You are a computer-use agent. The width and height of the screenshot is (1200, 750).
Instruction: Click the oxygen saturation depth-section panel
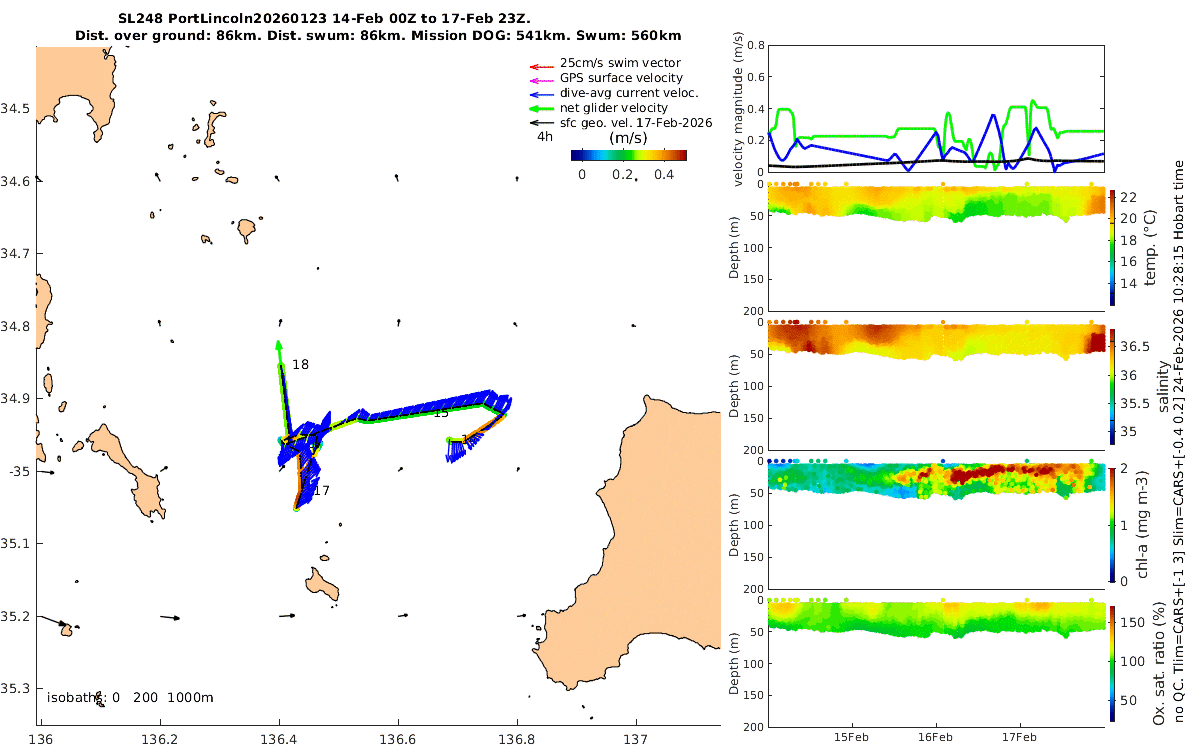point(935,663)
